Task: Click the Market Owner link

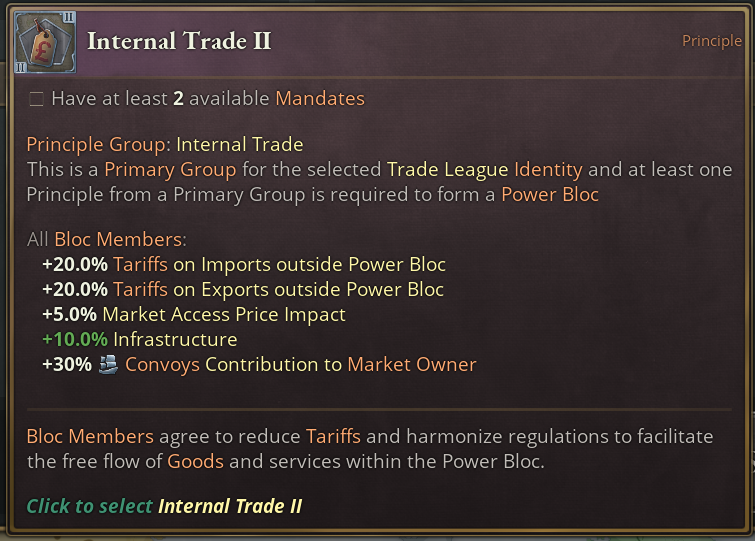Action: pos(411,365)
